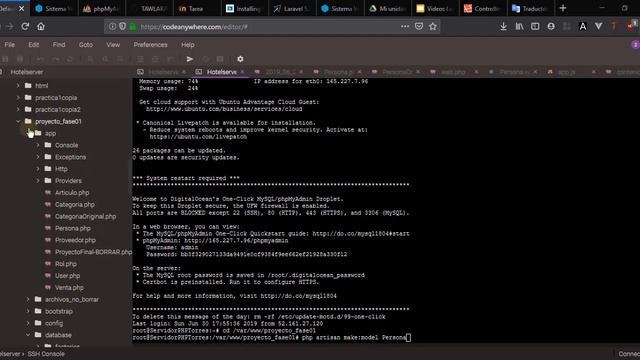640x360 pixels.
Task: Close the active Hotelserv terminal tab
Action: (x=242, y=72)
